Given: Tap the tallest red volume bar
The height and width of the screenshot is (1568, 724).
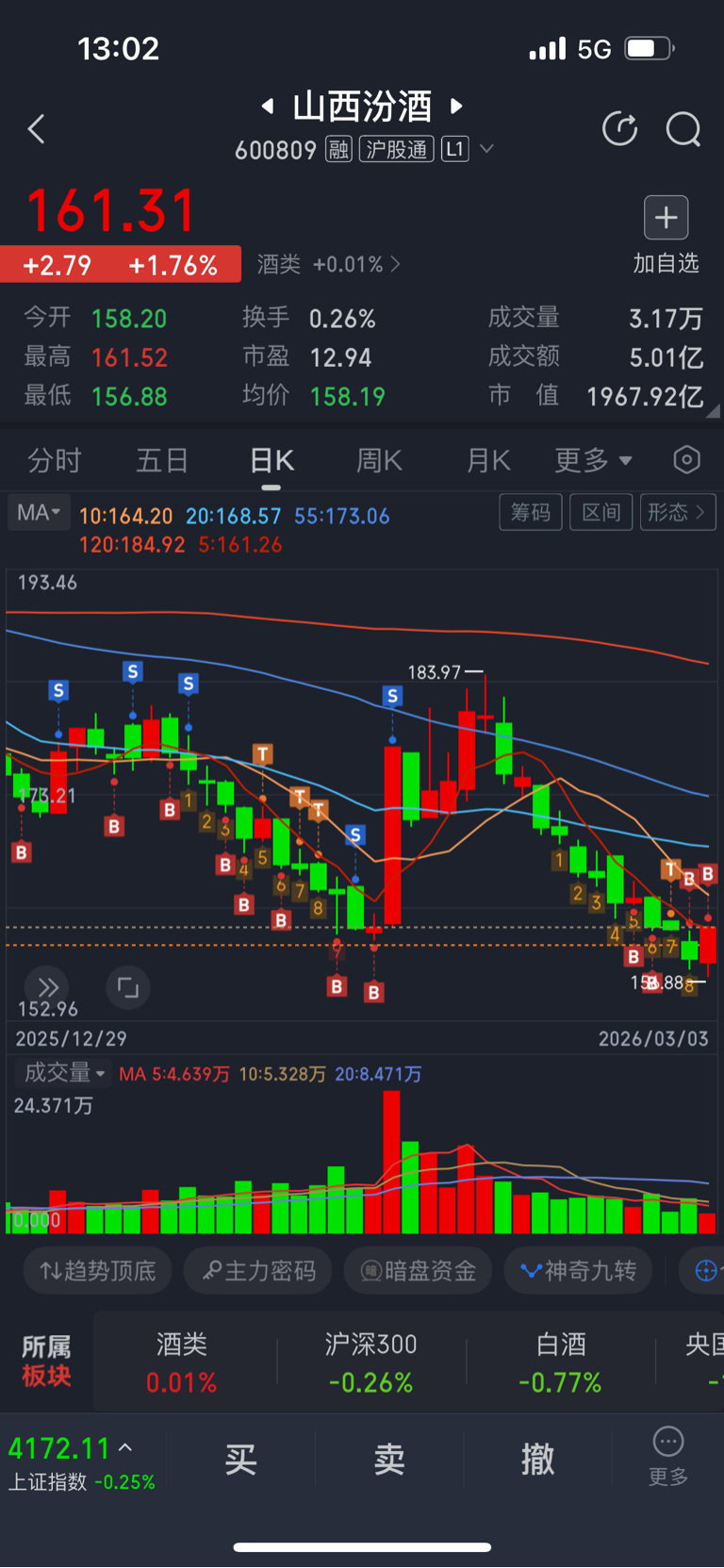Looking at the screenshot, I should coord(392,1162).
